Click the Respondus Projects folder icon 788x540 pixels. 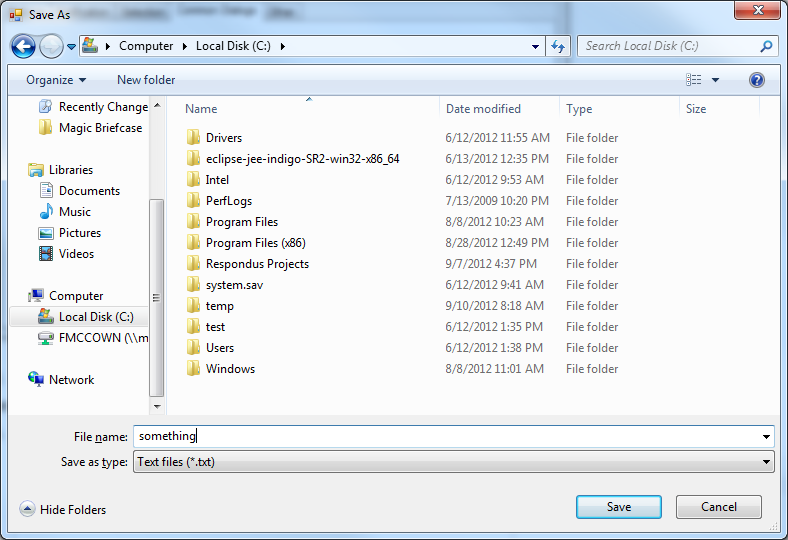coord(193,264)
